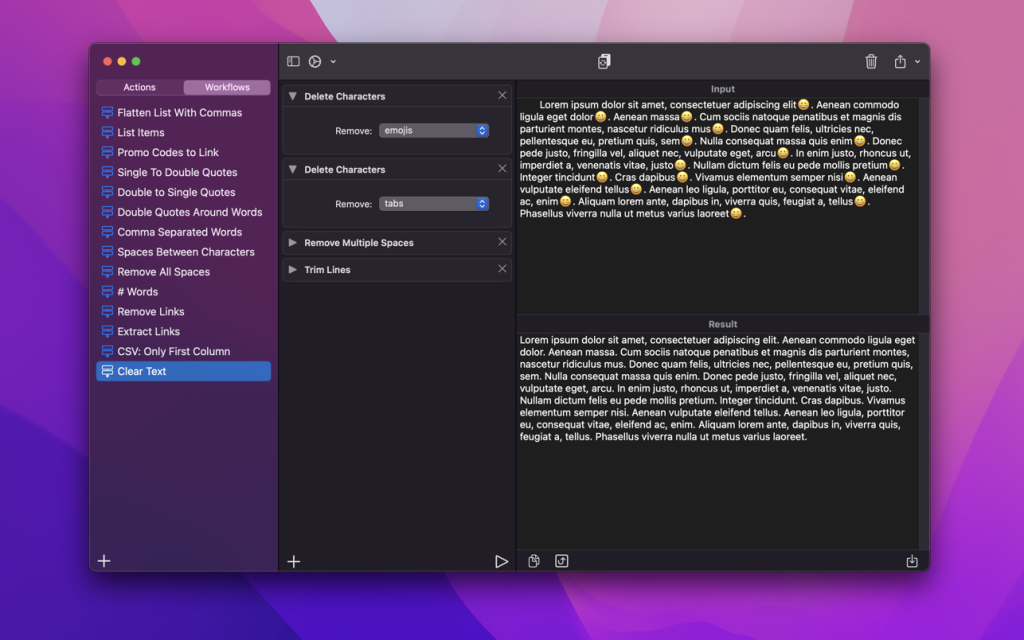
Task: Click the Share icon in the toolbar
Action: coord(899,61)
